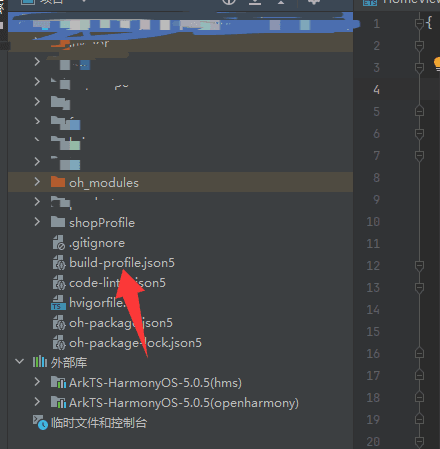The width and height of the screenshot is (440, 449).
Task: Toggle the fold marker on line 5
Action: pos(419,111)
